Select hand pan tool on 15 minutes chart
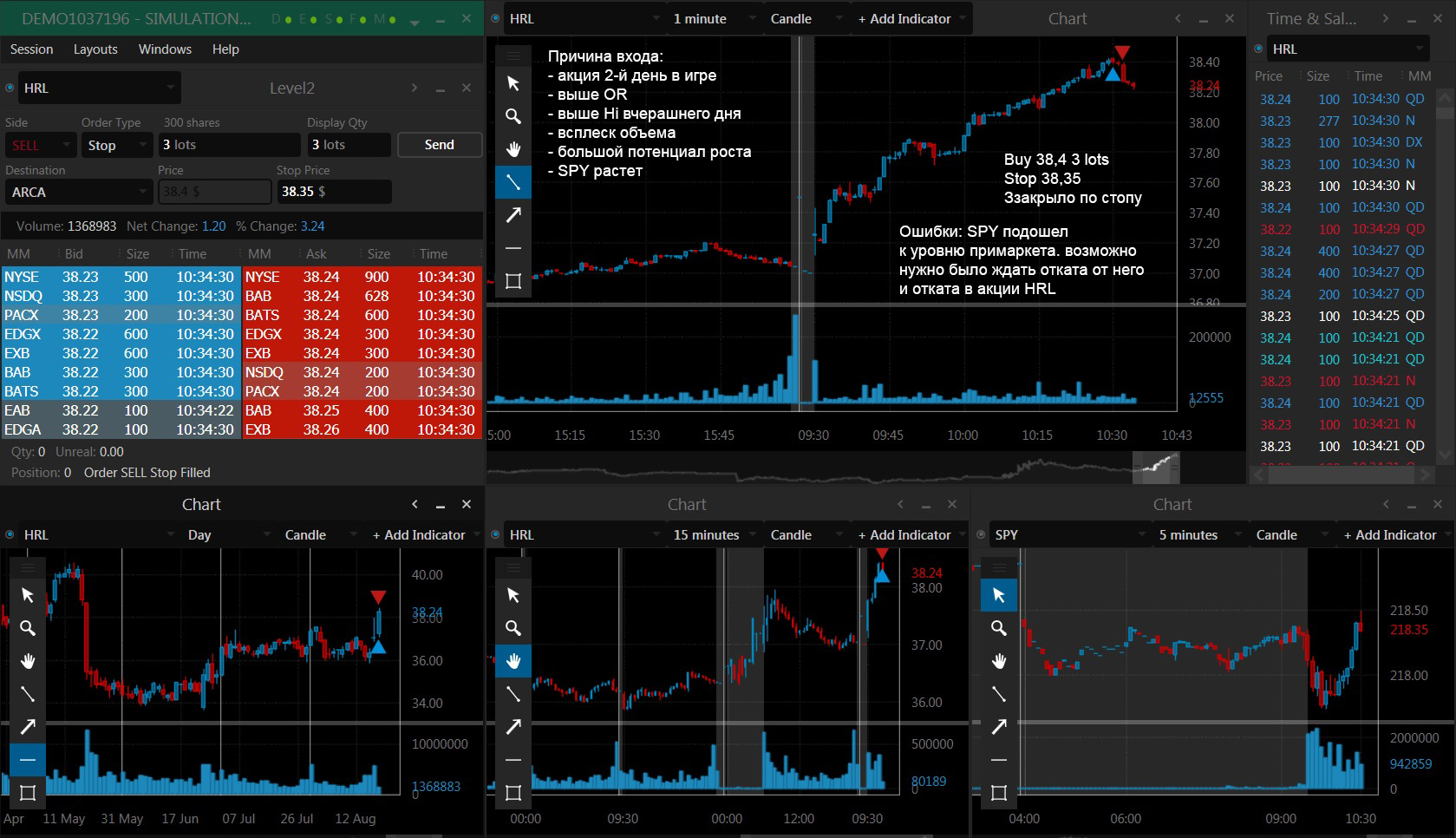Image resolution: width=1456 pixels, height=838 pixels. pyautogui.click(x=513, y=661)
